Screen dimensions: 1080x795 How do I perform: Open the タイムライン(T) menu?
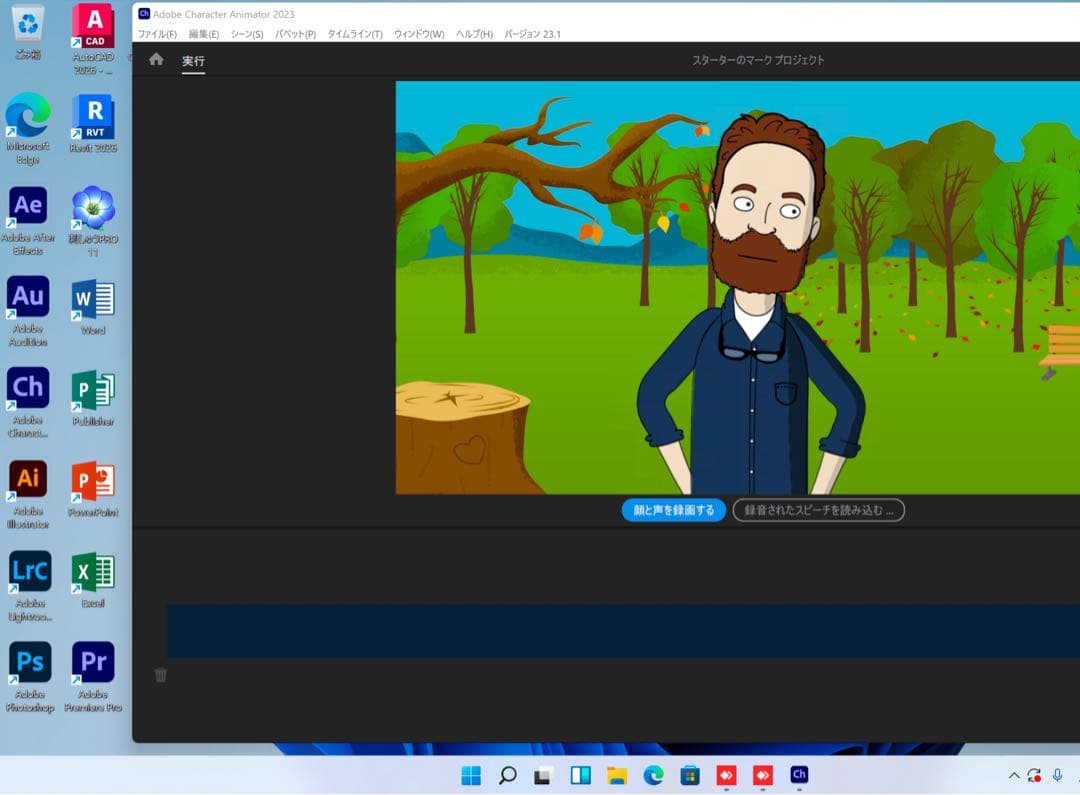(x=354, y=34)
